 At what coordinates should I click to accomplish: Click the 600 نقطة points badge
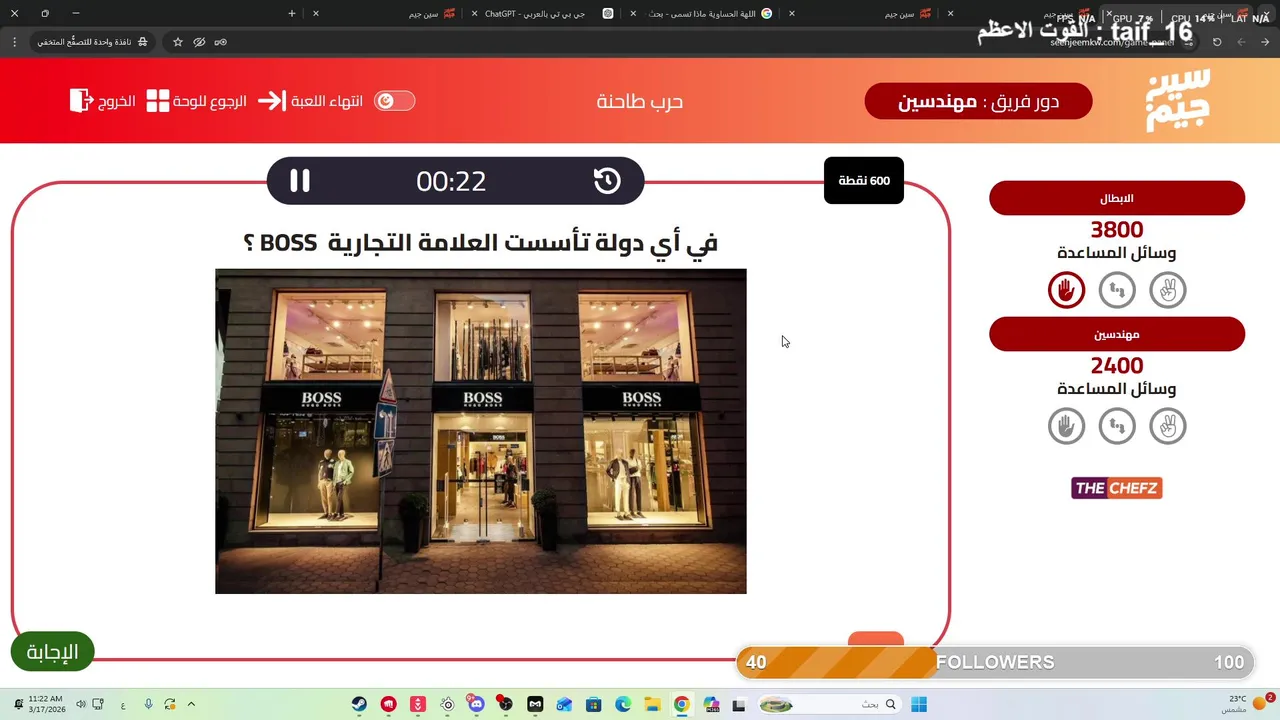[x=864, y=181]
